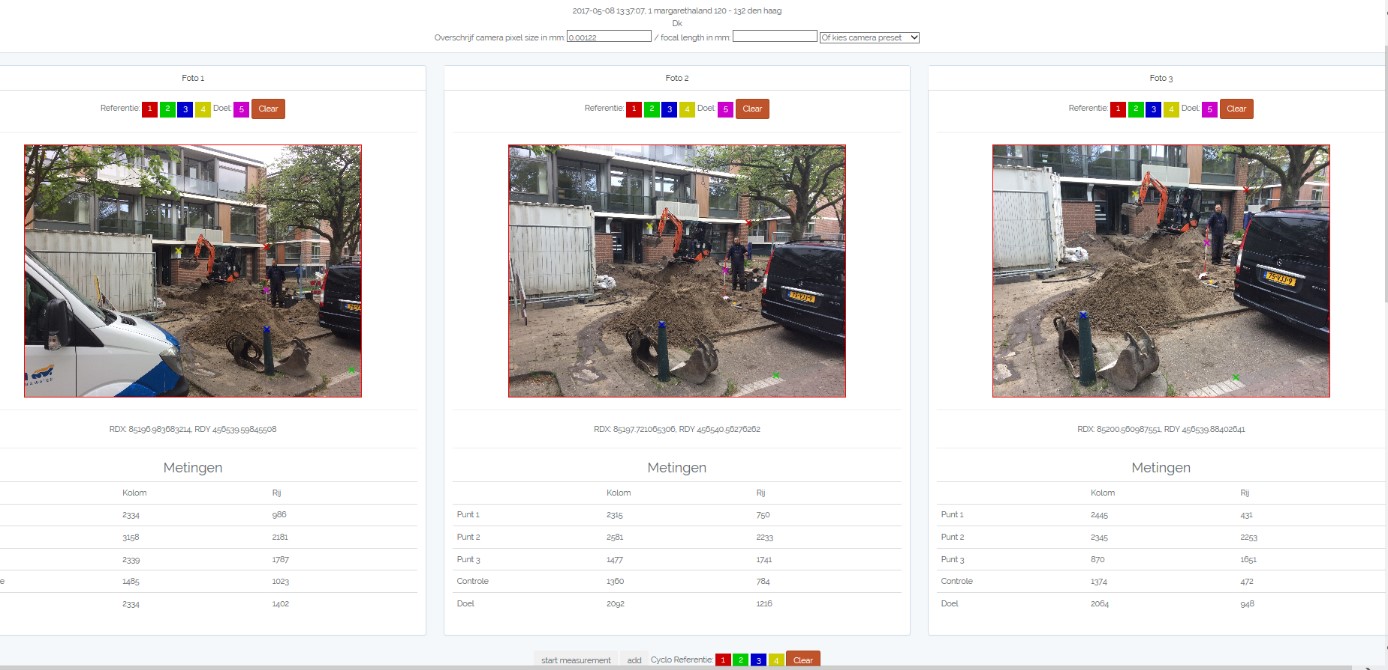Select yellow reference 4 in Foto 1
The width and height of the screenshot is (1388, 670).
coord(202,109)
